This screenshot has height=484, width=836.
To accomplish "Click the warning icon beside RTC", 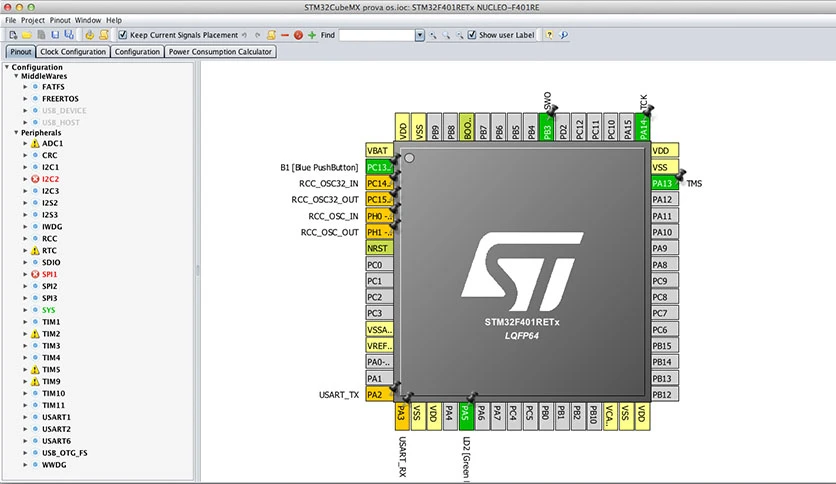I will 35,251.
